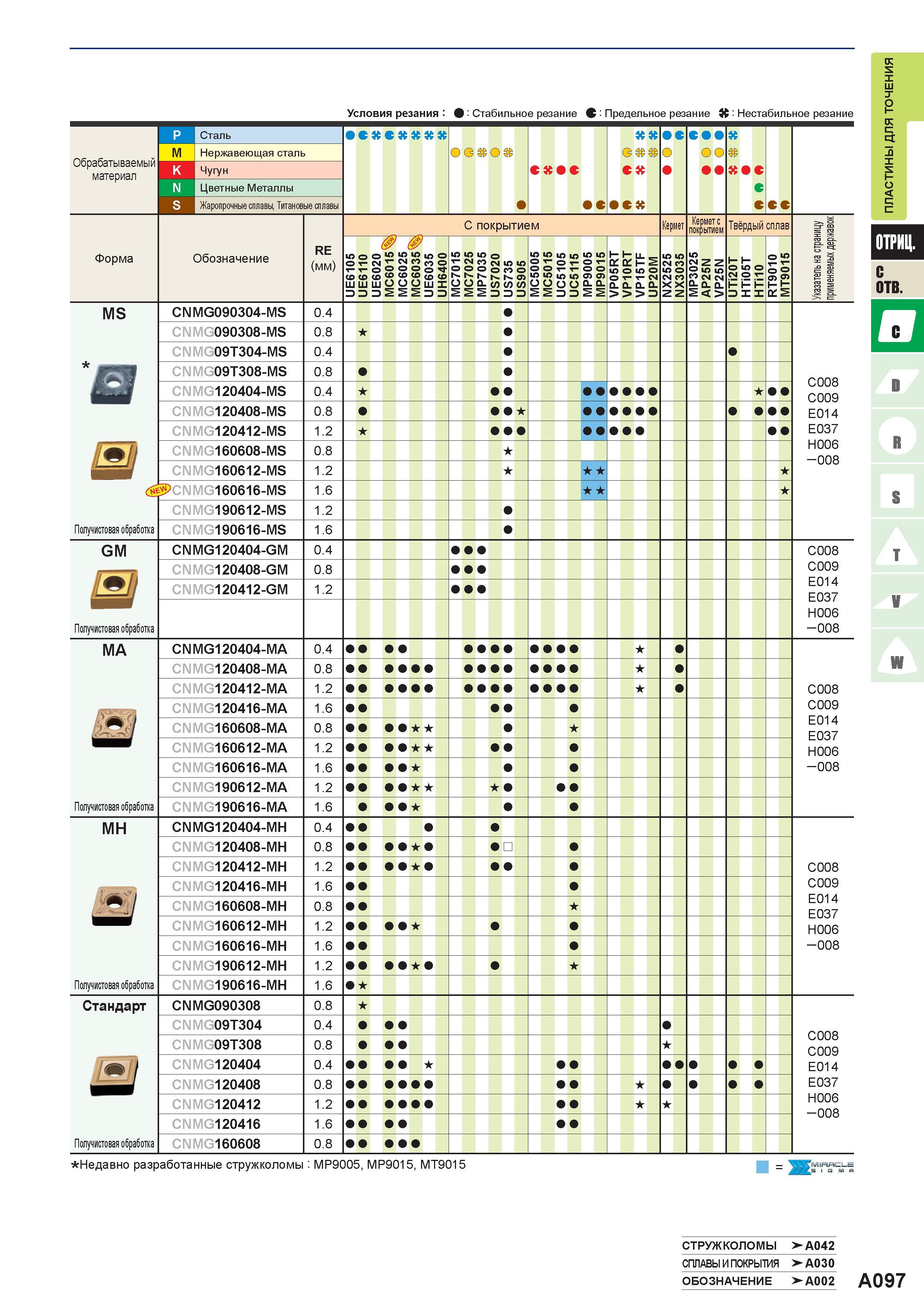Click the blue Miracle Sigma legend square

coord(762,1167)
